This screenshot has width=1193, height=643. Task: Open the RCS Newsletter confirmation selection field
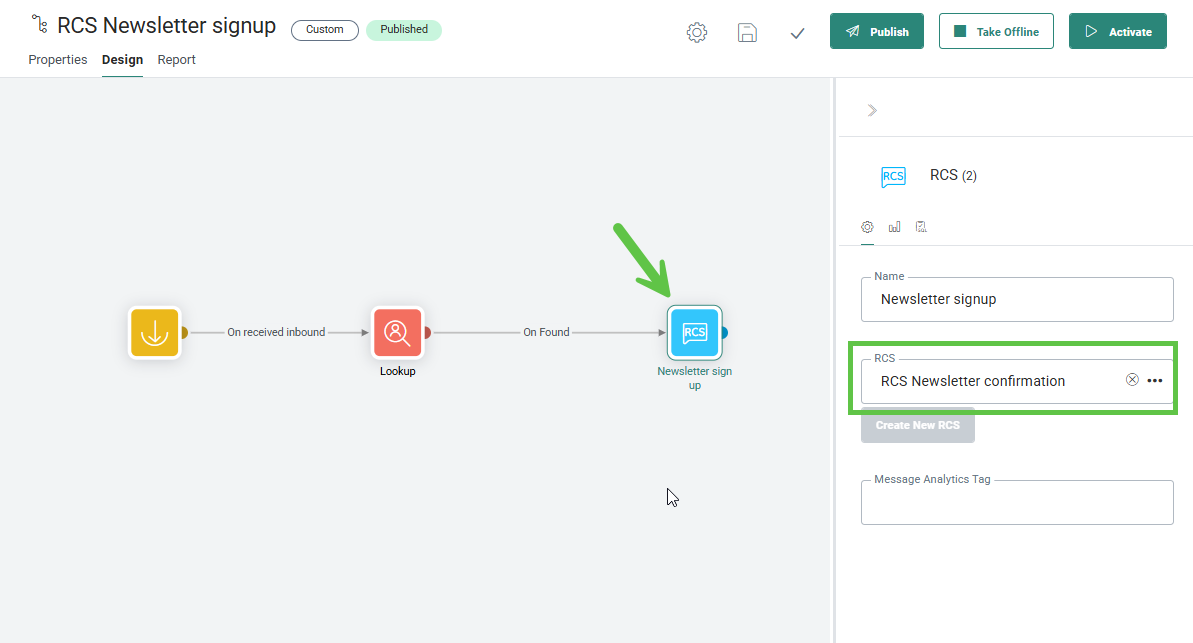point(990,381)
